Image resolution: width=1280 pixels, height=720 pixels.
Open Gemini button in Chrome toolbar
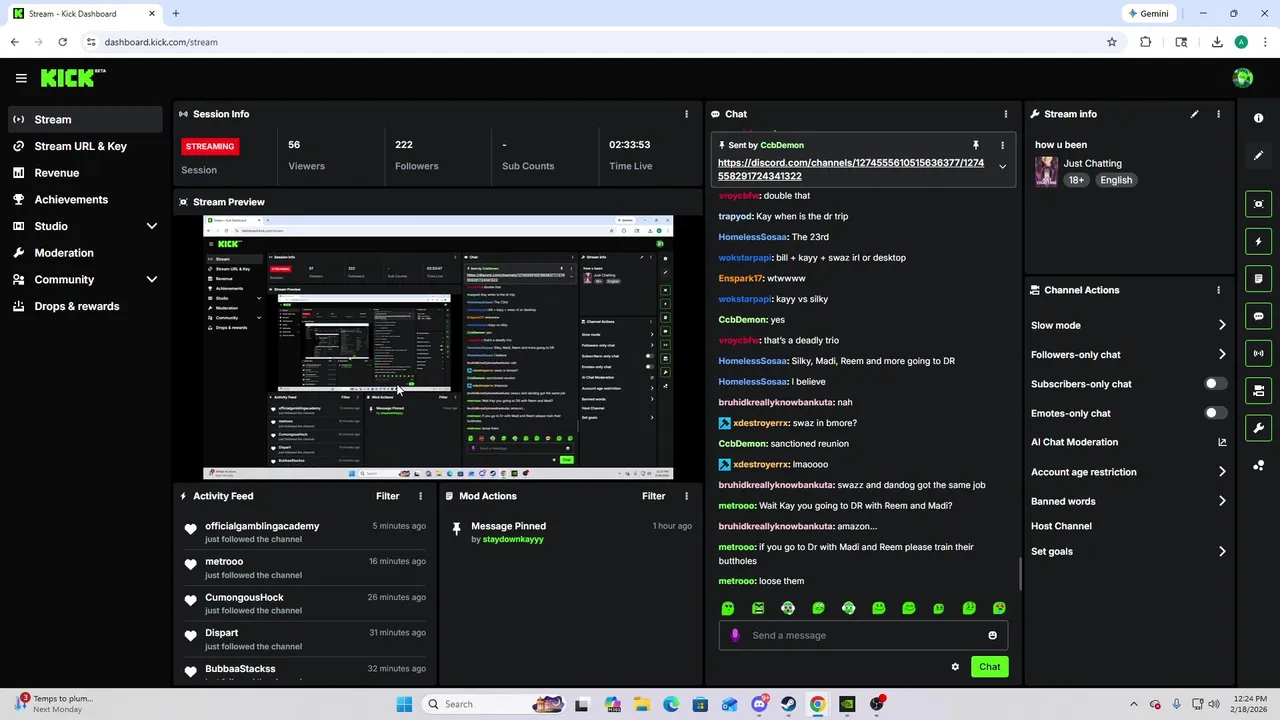pos(1148,14)
